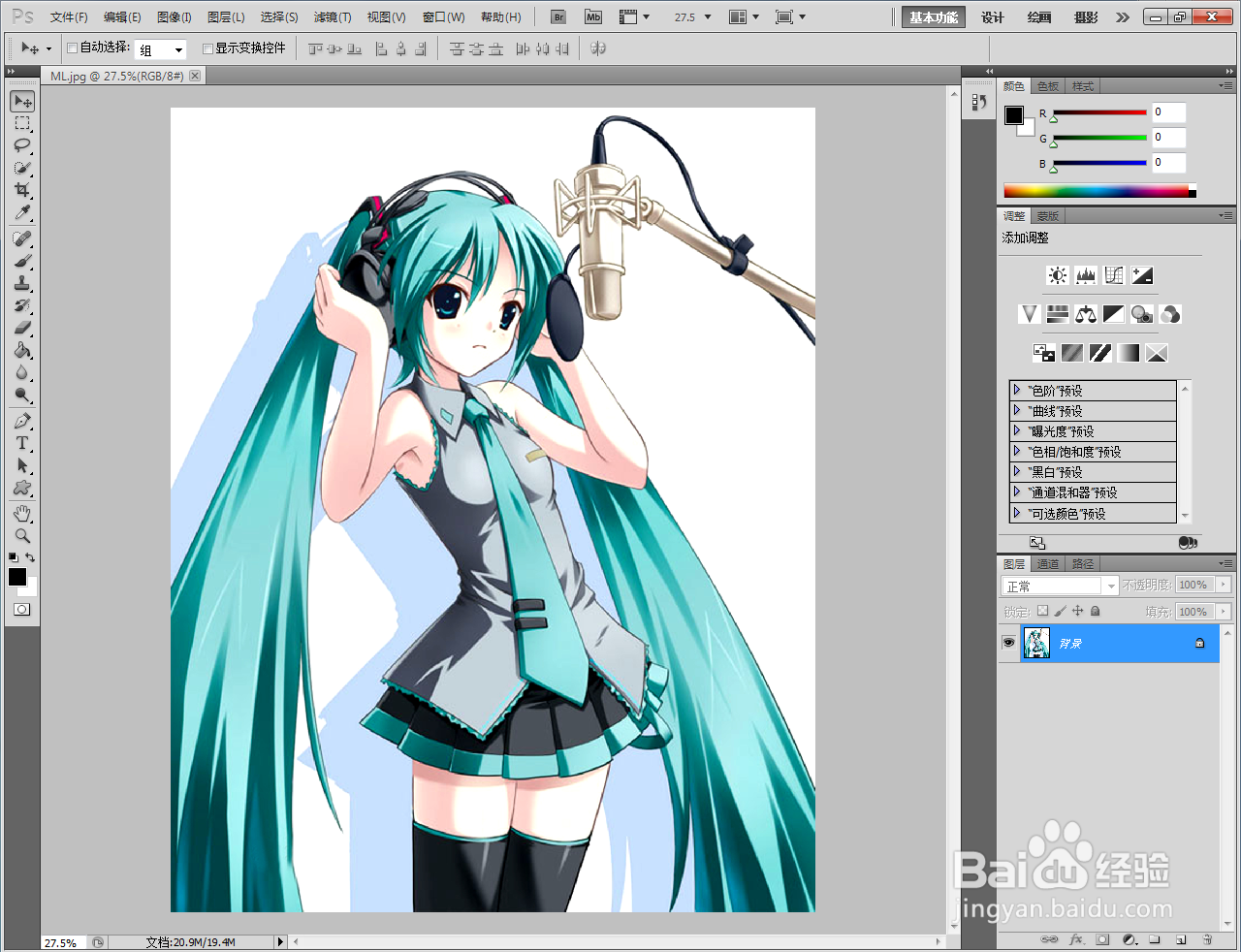This screenshot has height=952, width=1241.
Task: Select the Rectangular Marquee tool
Action: (22, 124)
